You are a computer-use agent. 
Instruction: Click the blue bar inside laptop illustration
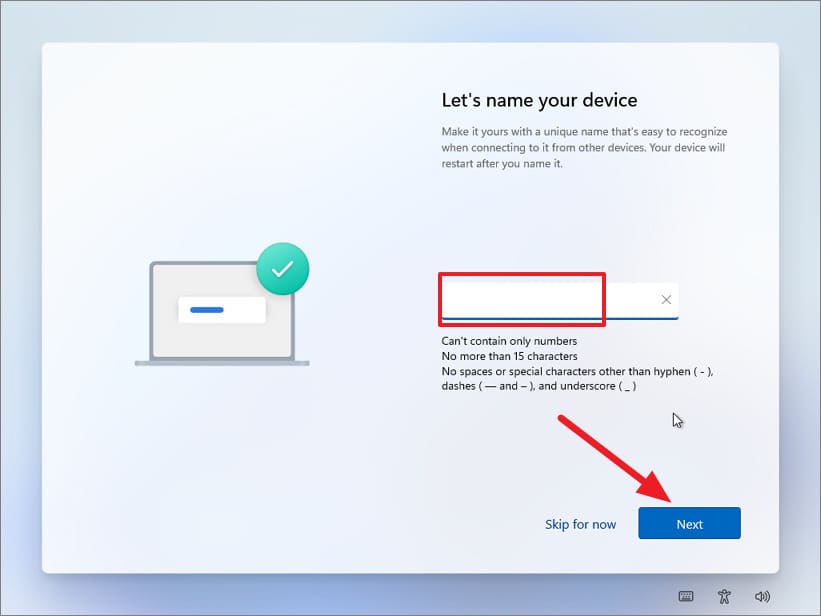(207, 309)
